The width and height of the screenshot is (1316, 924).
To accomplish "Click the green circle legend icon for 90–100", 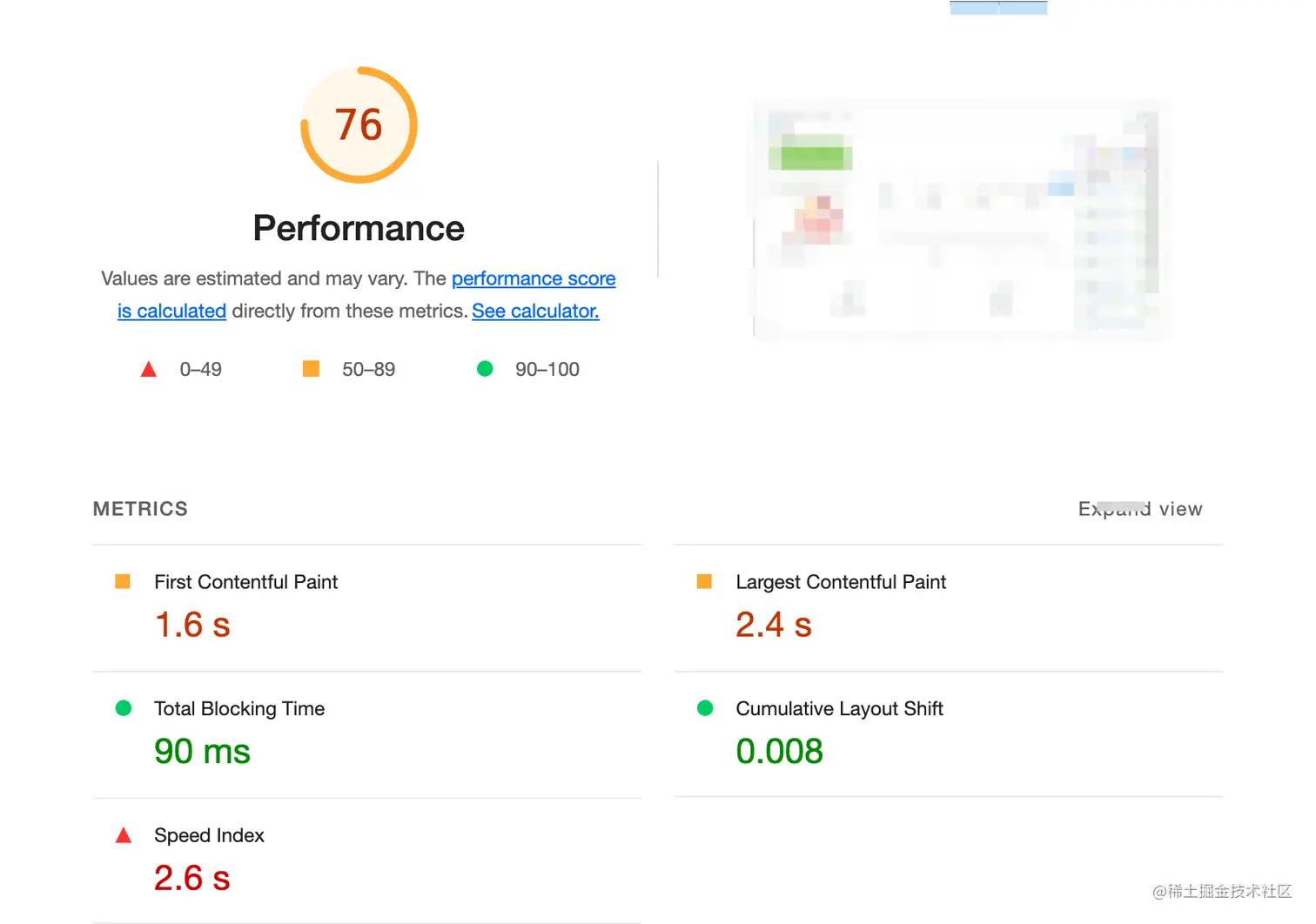I will click(485, 369).
